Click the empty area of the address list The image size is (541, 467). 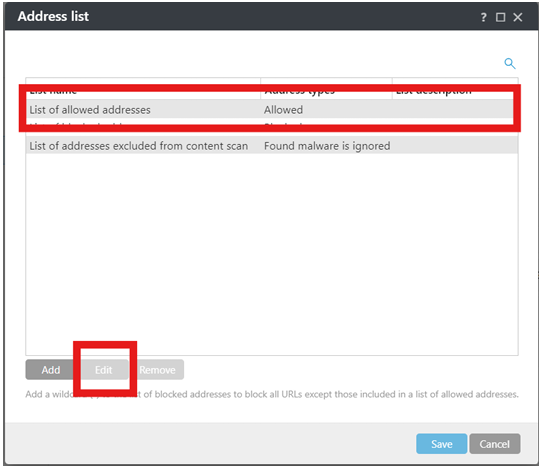(272, 255)
